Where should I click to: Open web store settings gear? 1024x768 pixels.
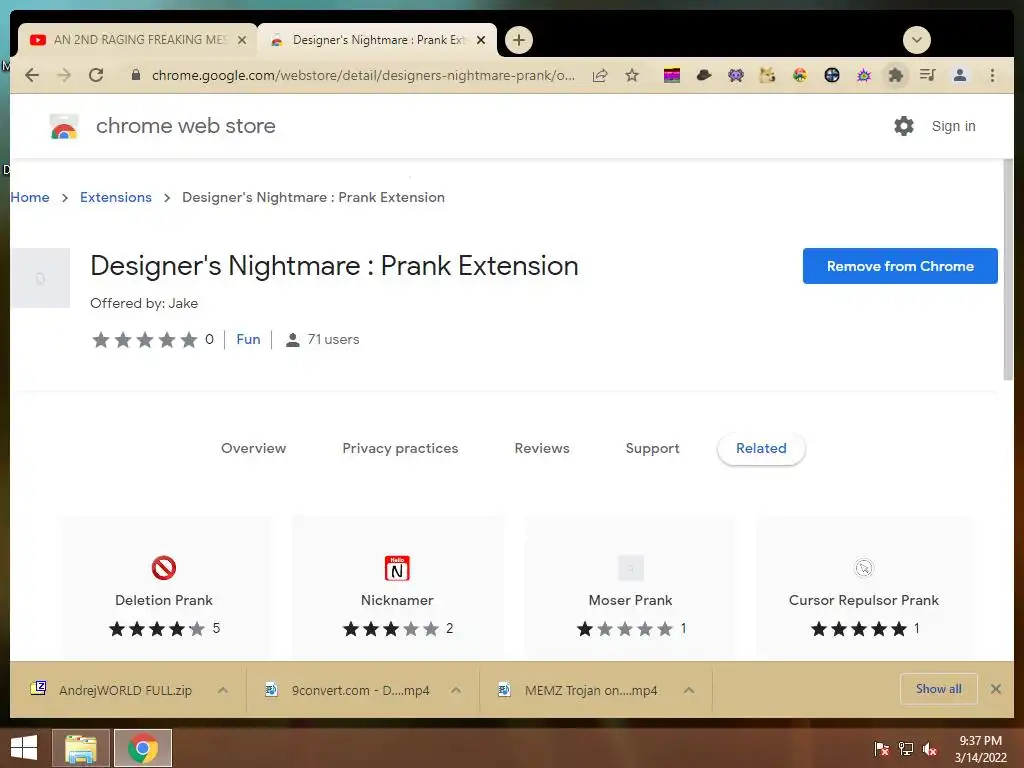pos(904,126)
